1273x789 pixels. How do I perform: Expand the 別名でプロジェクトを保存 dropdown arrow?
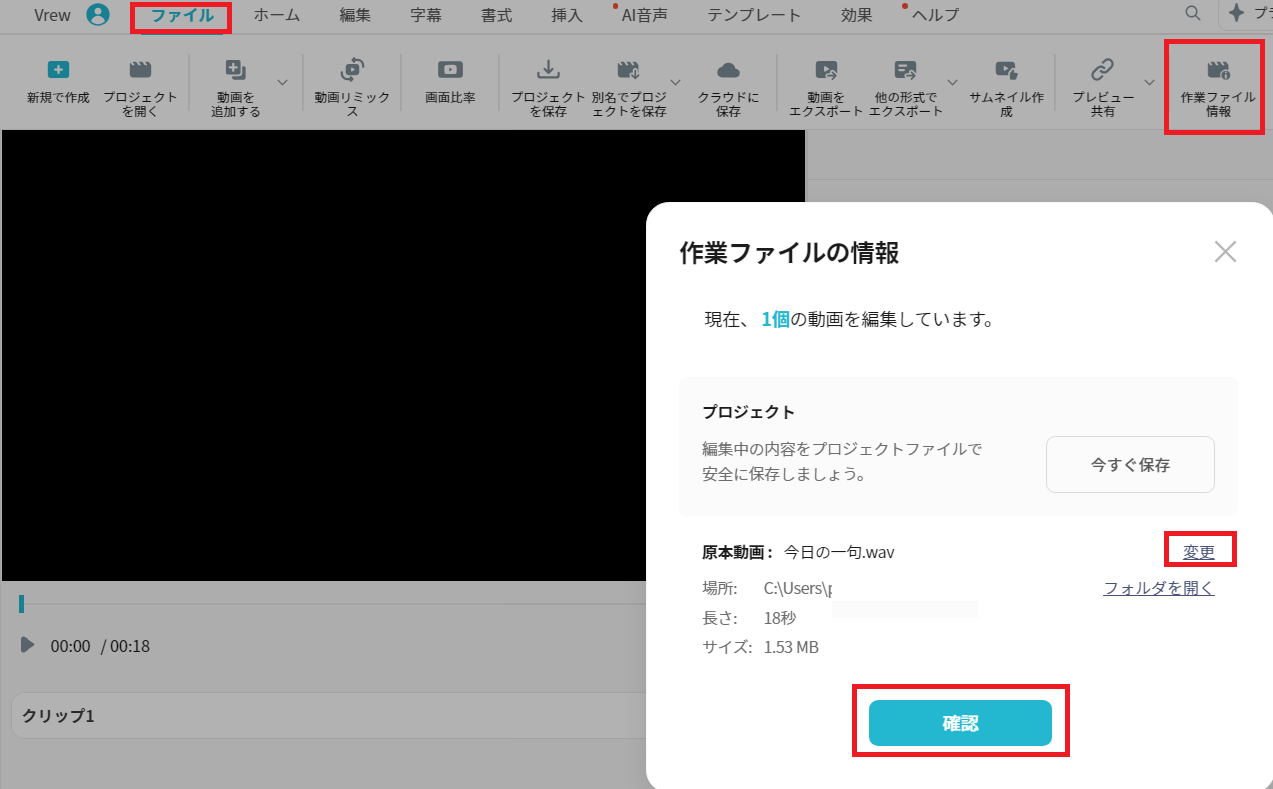pos(675,82)
